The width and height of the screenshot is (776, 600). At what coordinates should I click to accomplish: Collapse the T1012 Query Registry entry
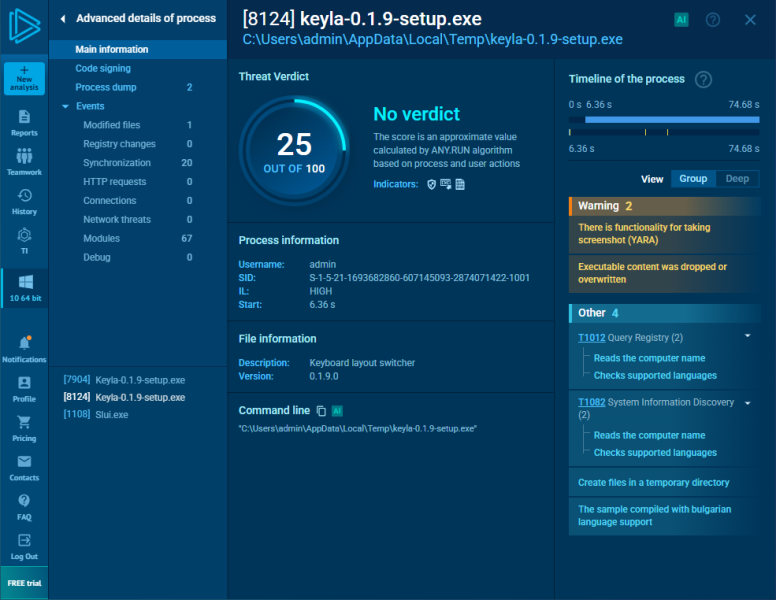(747, 337)
